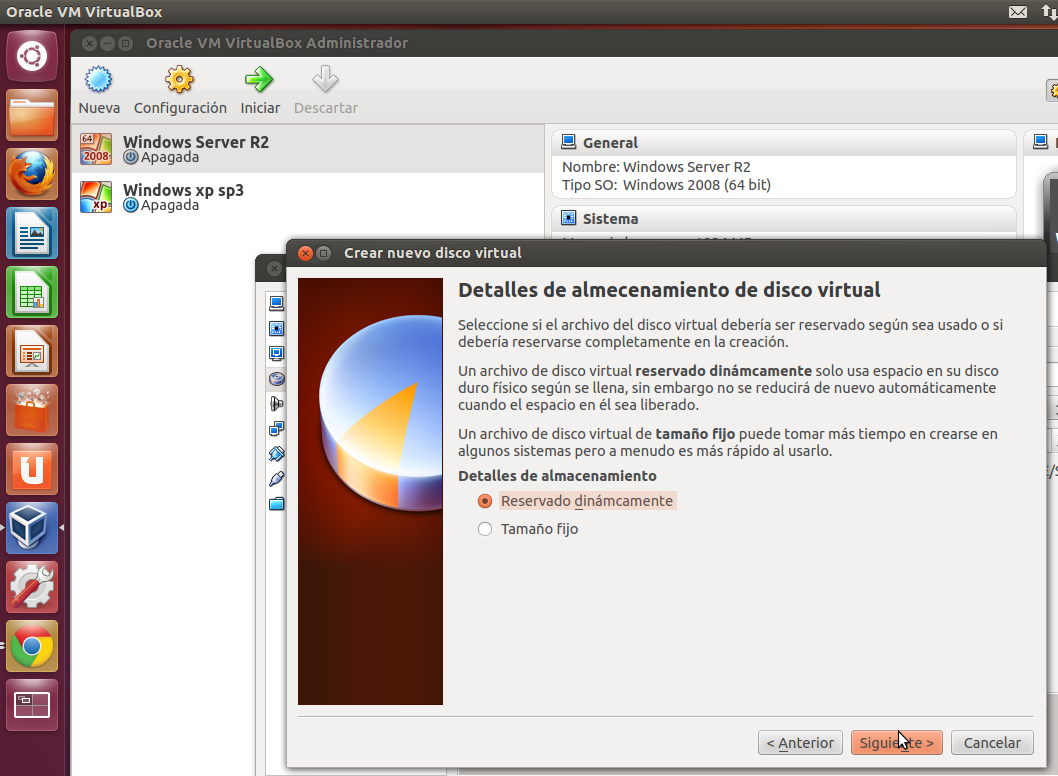1058x776 pixels.
Task: Click the Sistema section header
Action: tap(784, 219)
